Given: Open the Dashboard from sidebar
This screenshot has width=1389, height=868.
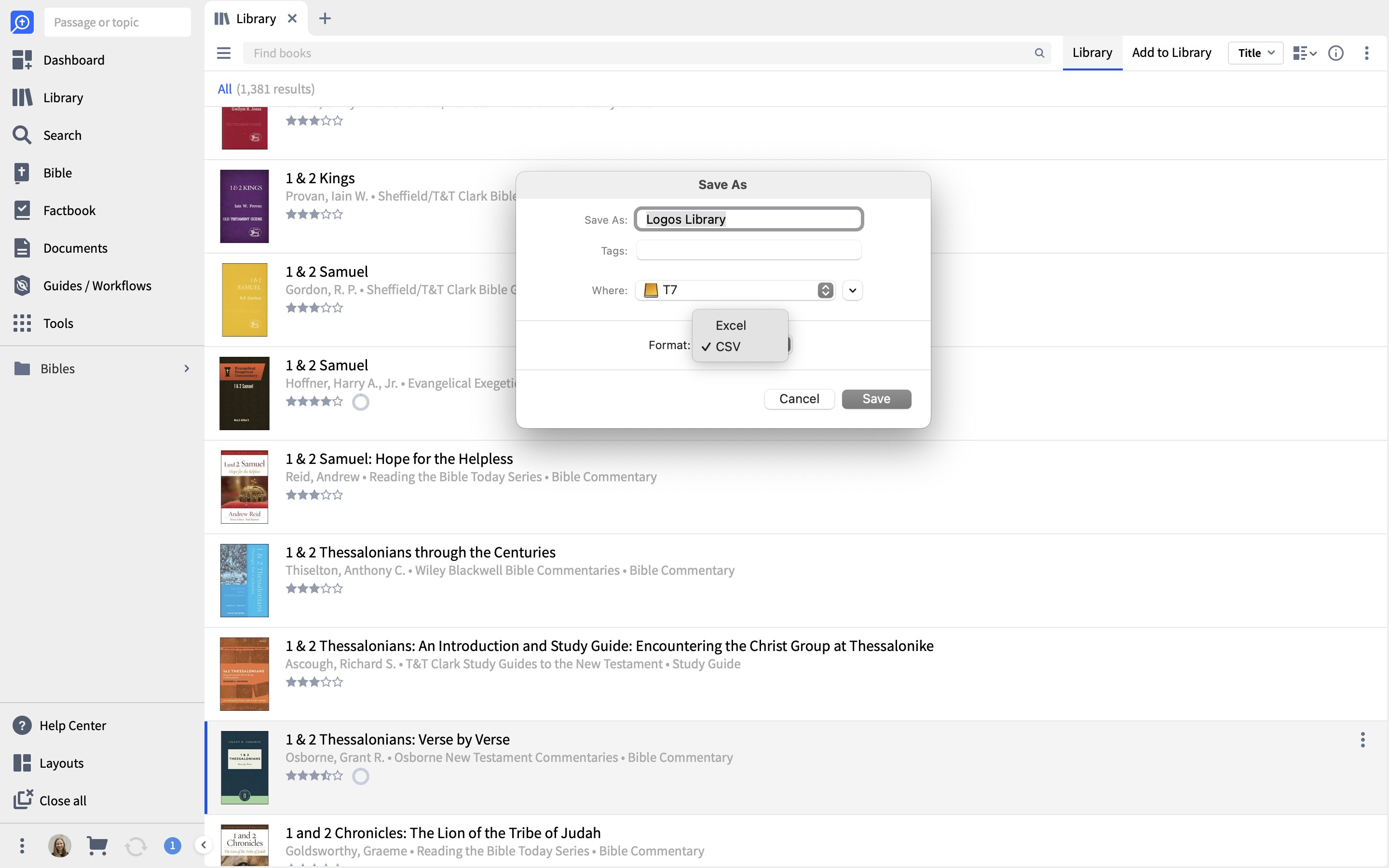Looking at the screenshot, I should tap(58, 60).
